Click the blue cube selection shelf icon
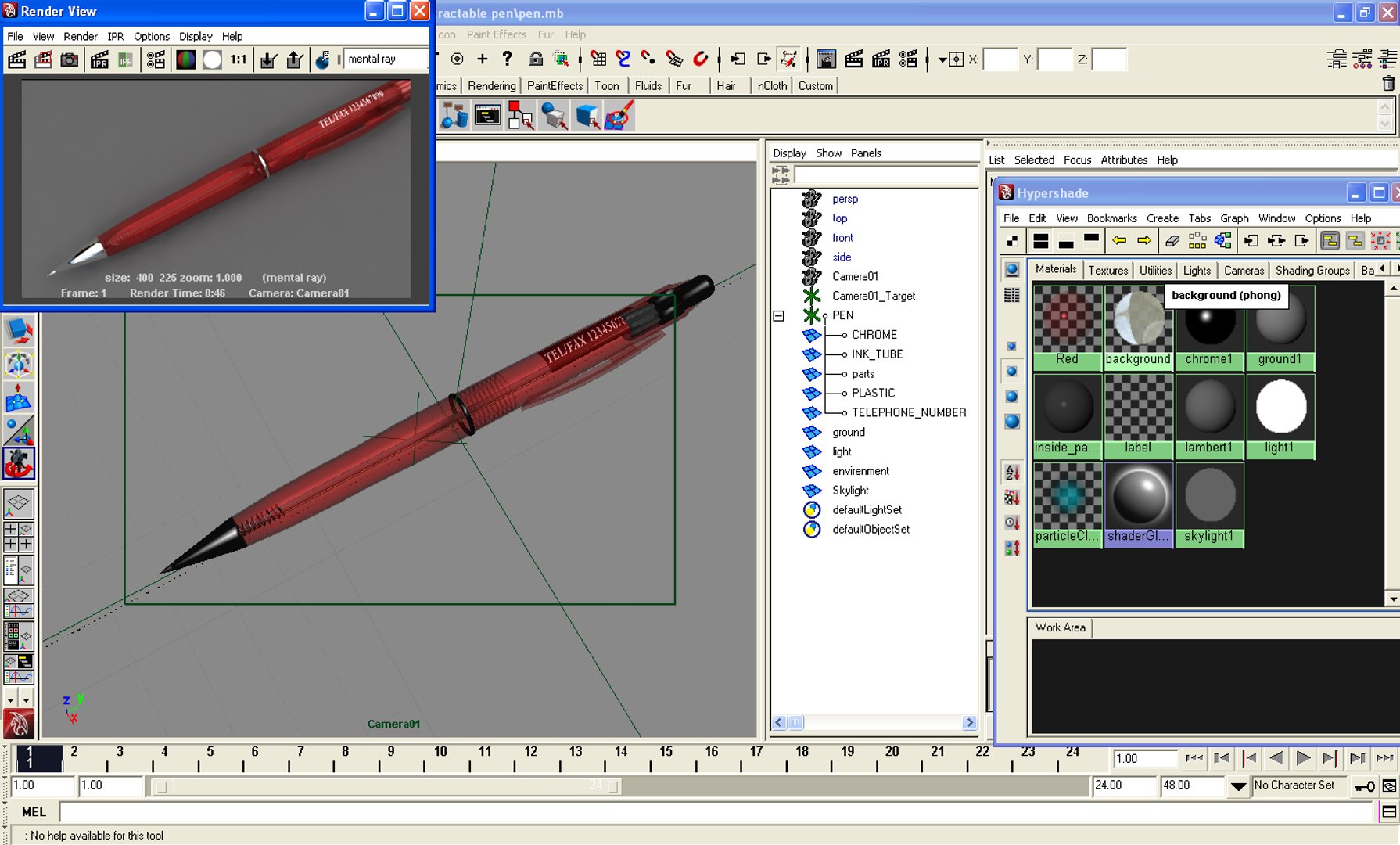1400x845 pixels. [x=587, y=117]
